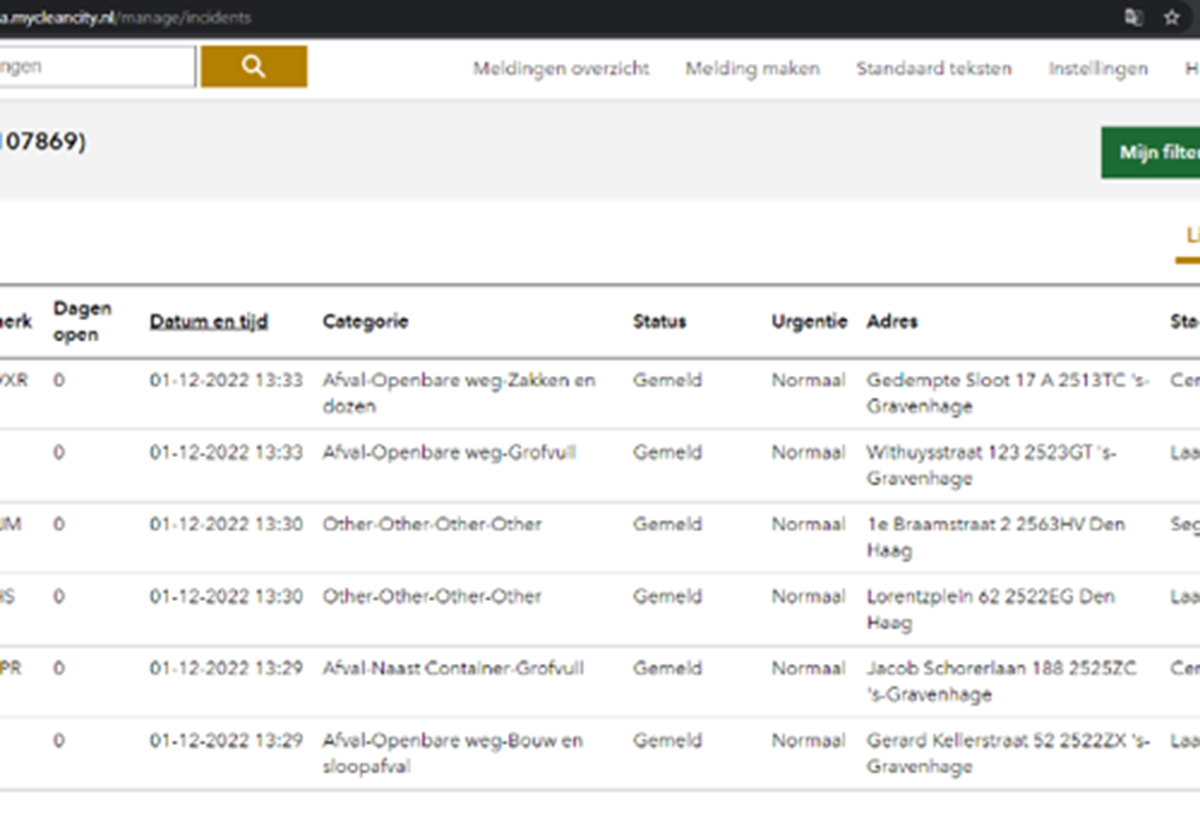The height and width of the screenshot is (840, 1200).
Task: Click the Dagen open column header
Action: pos(83,322)
